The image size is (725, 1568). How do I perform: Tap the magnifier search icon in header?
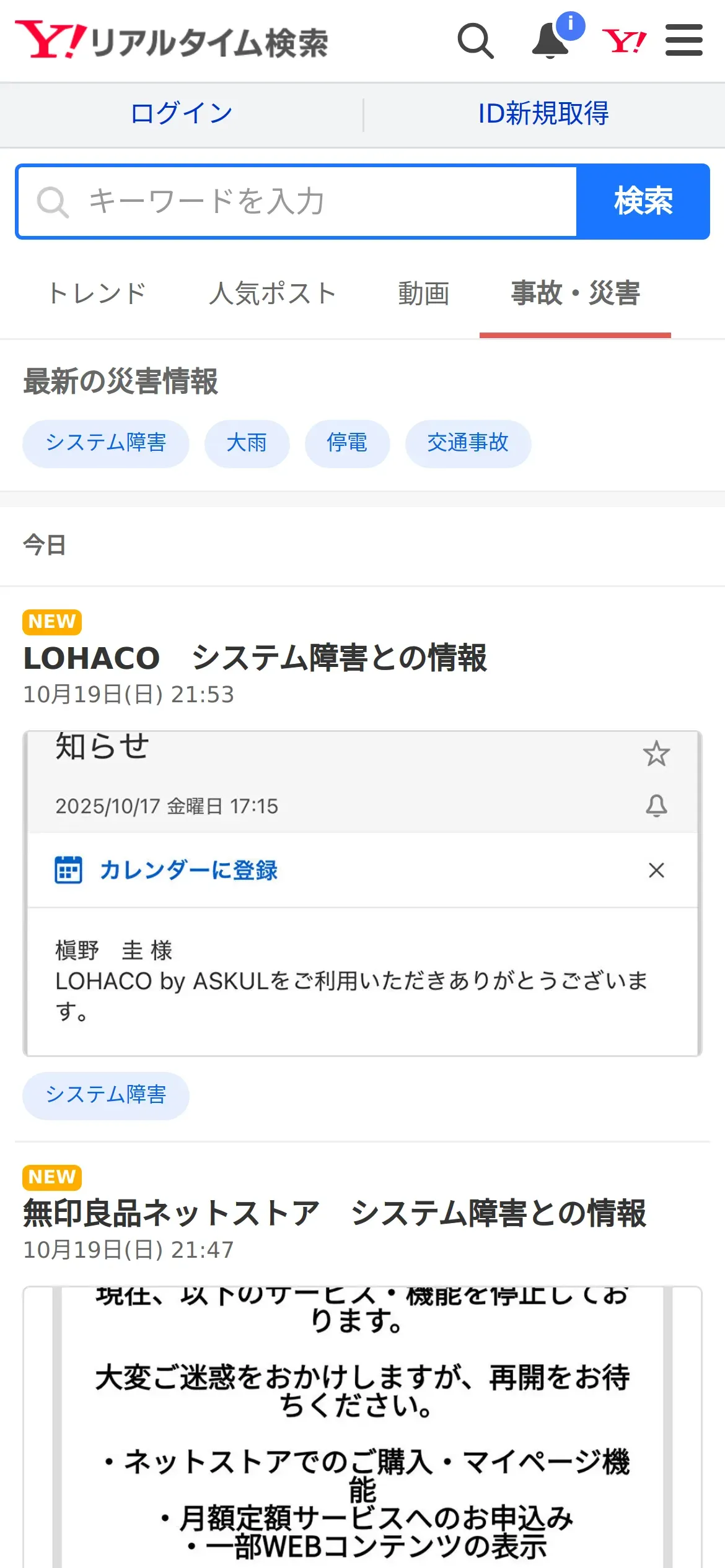(x=475, y=41)
